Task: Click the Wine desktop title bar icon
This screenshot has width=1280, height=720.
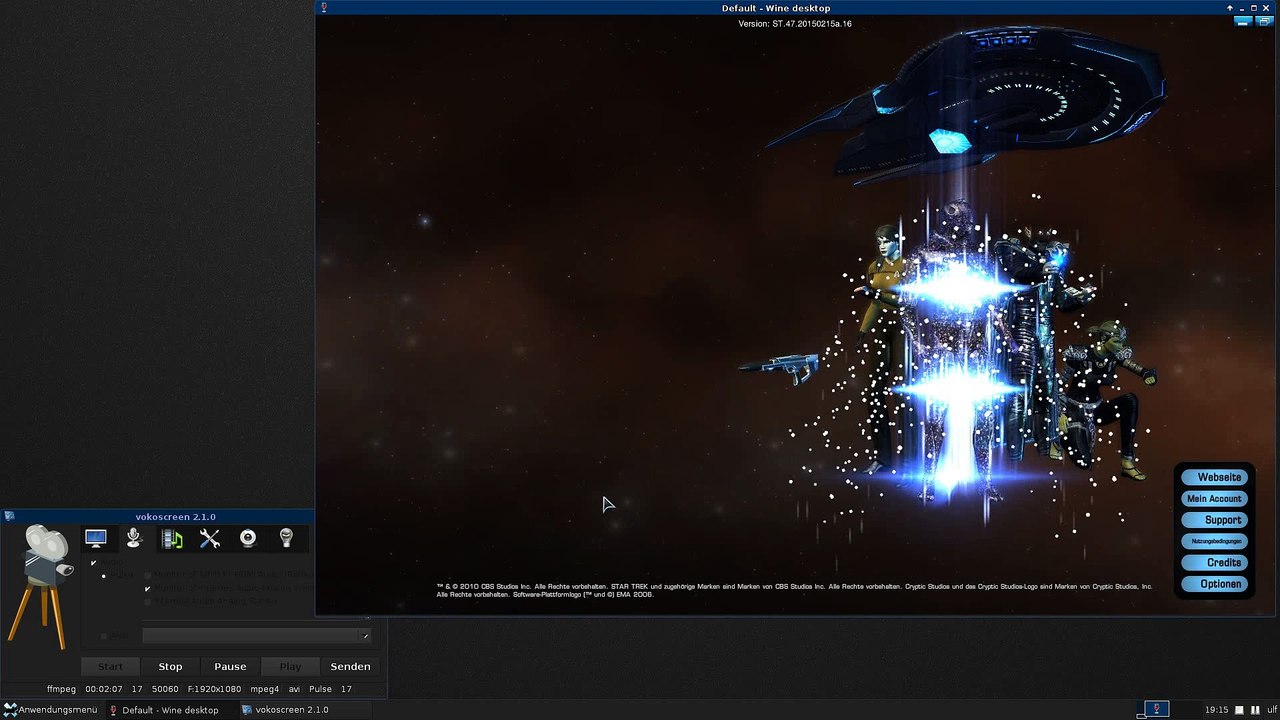Action: pyautogui.click(x=323, y=8)
